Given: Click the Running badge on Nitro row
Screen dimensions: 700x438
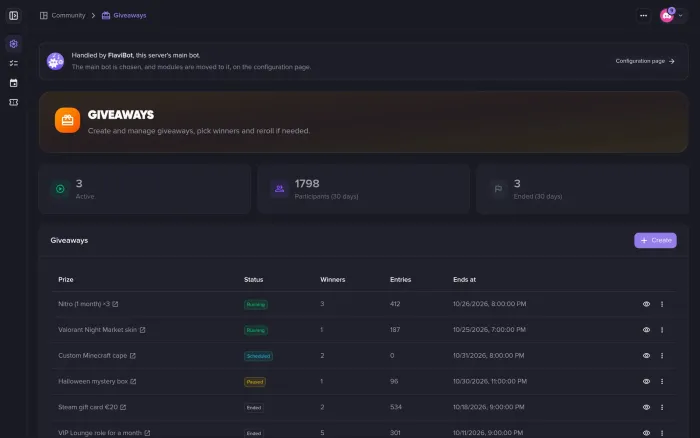Looking at the screenshot, I should coord(256,305).
